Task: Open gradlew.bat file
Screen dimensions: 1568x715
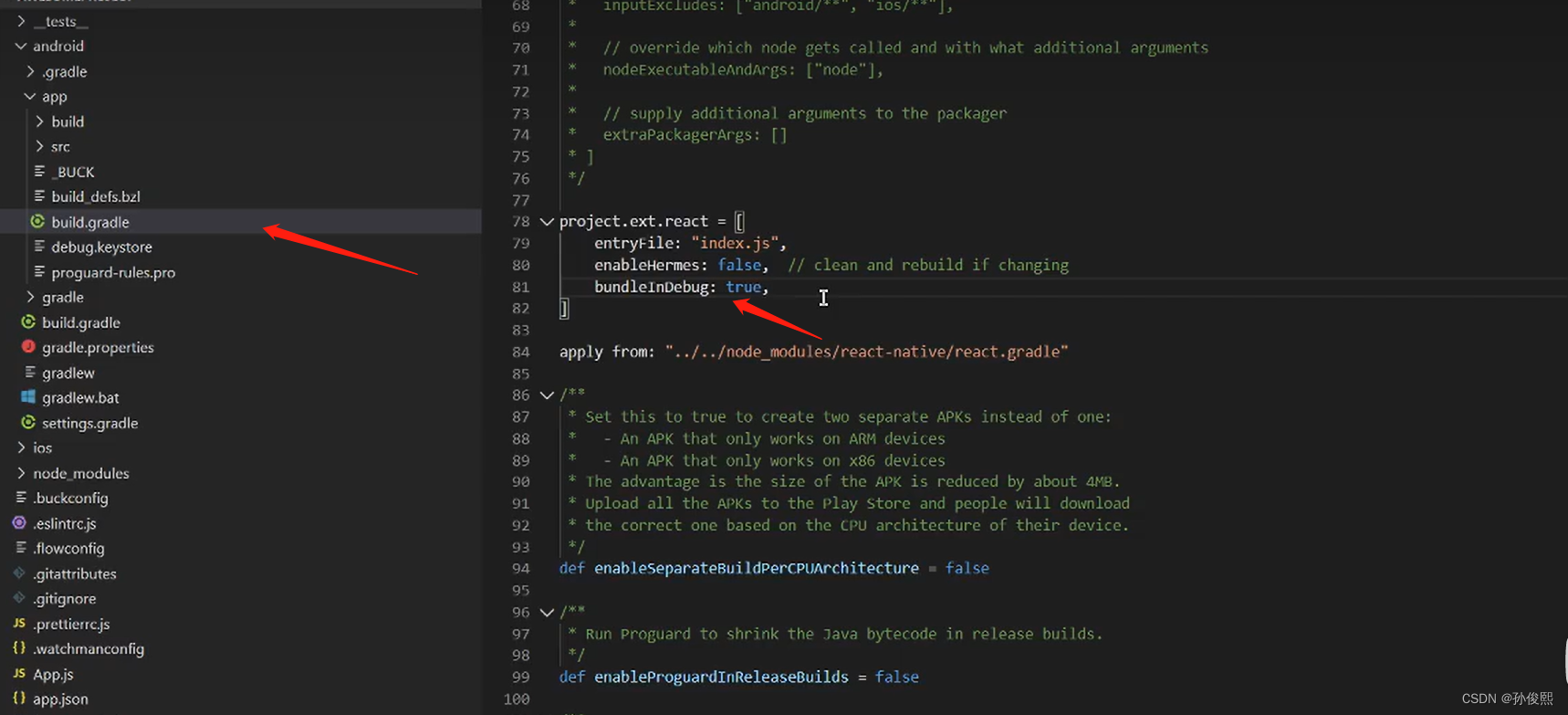Action: pyautogui.click(x=80, y=397)
